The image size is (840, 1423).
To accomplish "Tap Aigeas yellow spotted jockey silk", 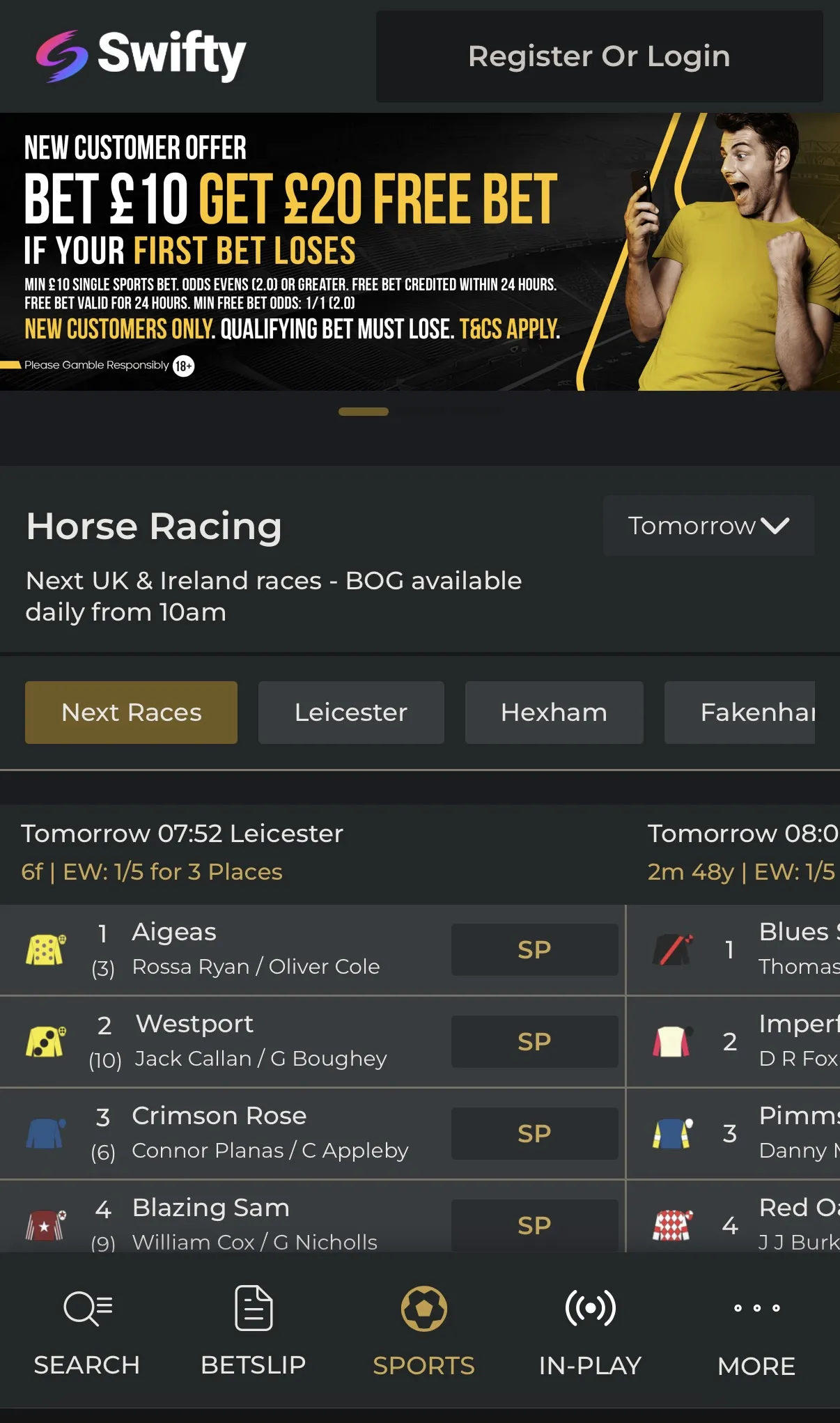I will [46, 949].
